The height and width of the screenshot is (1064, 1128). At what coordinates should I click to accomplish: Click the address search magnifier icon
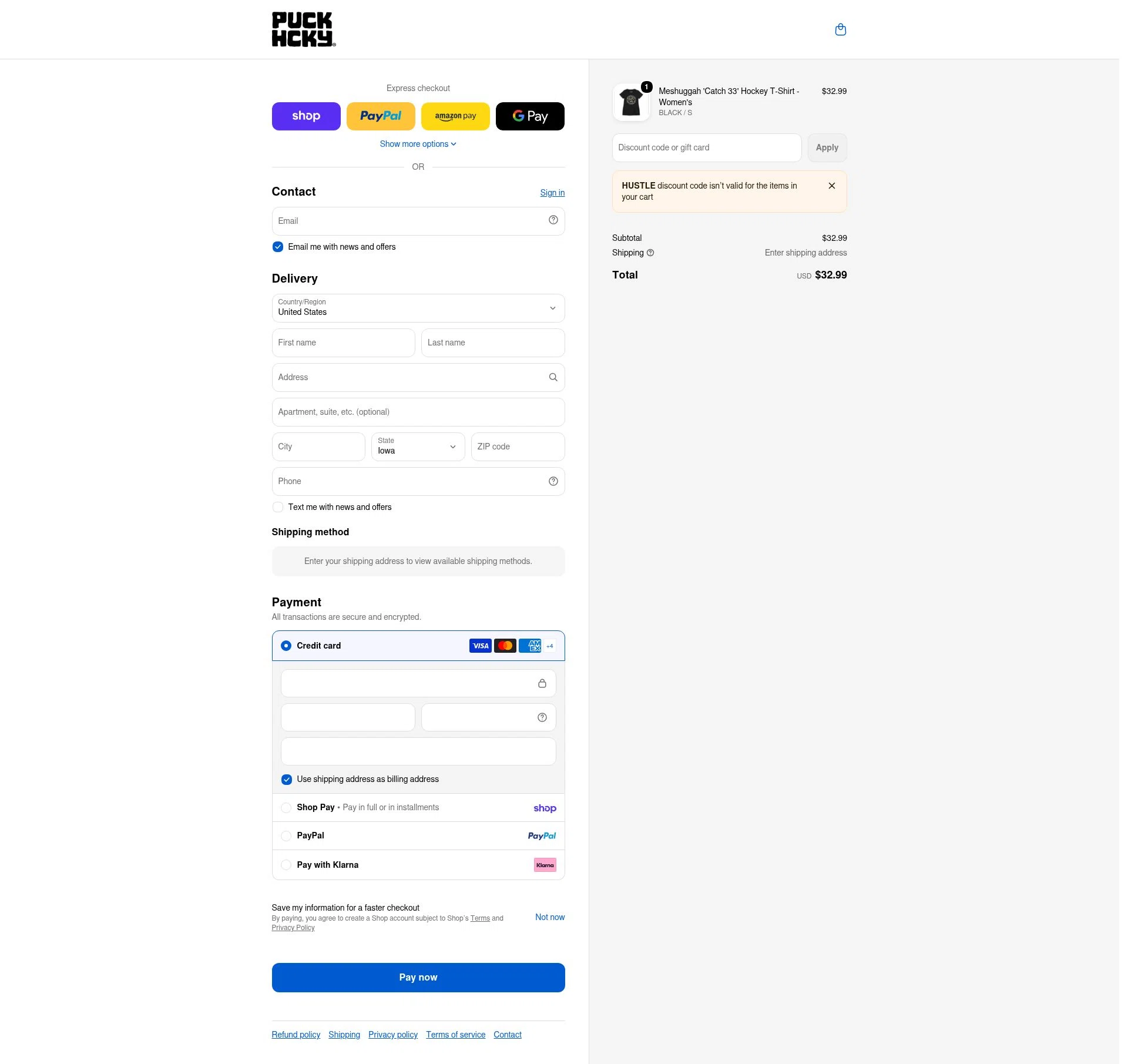[x=553, y=377]
